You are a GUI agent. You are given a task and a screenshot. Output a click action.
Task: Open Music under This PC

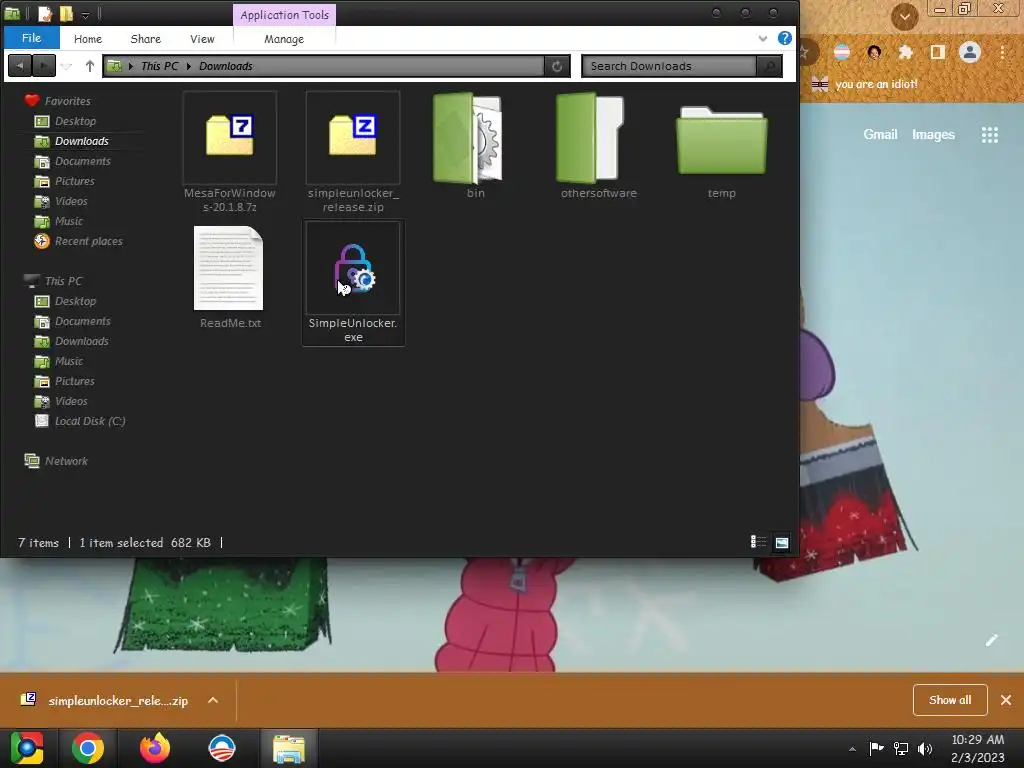point(69,361)
